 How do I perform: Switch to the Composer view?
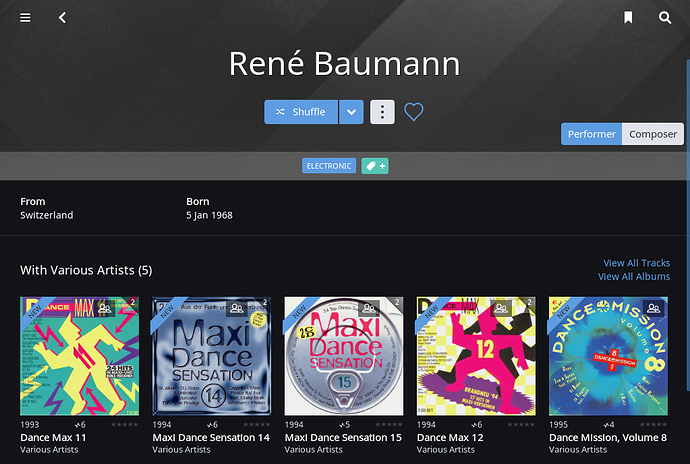(x=653, y=134)
